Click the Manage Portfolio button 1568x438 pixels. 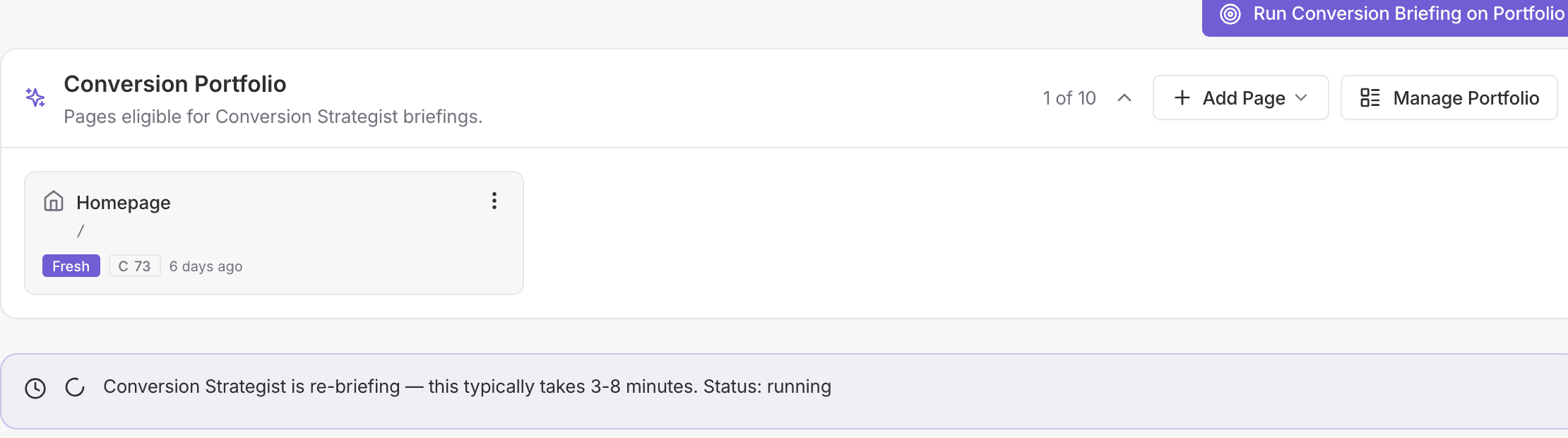pyautogui.click(x=1449, y=97)
